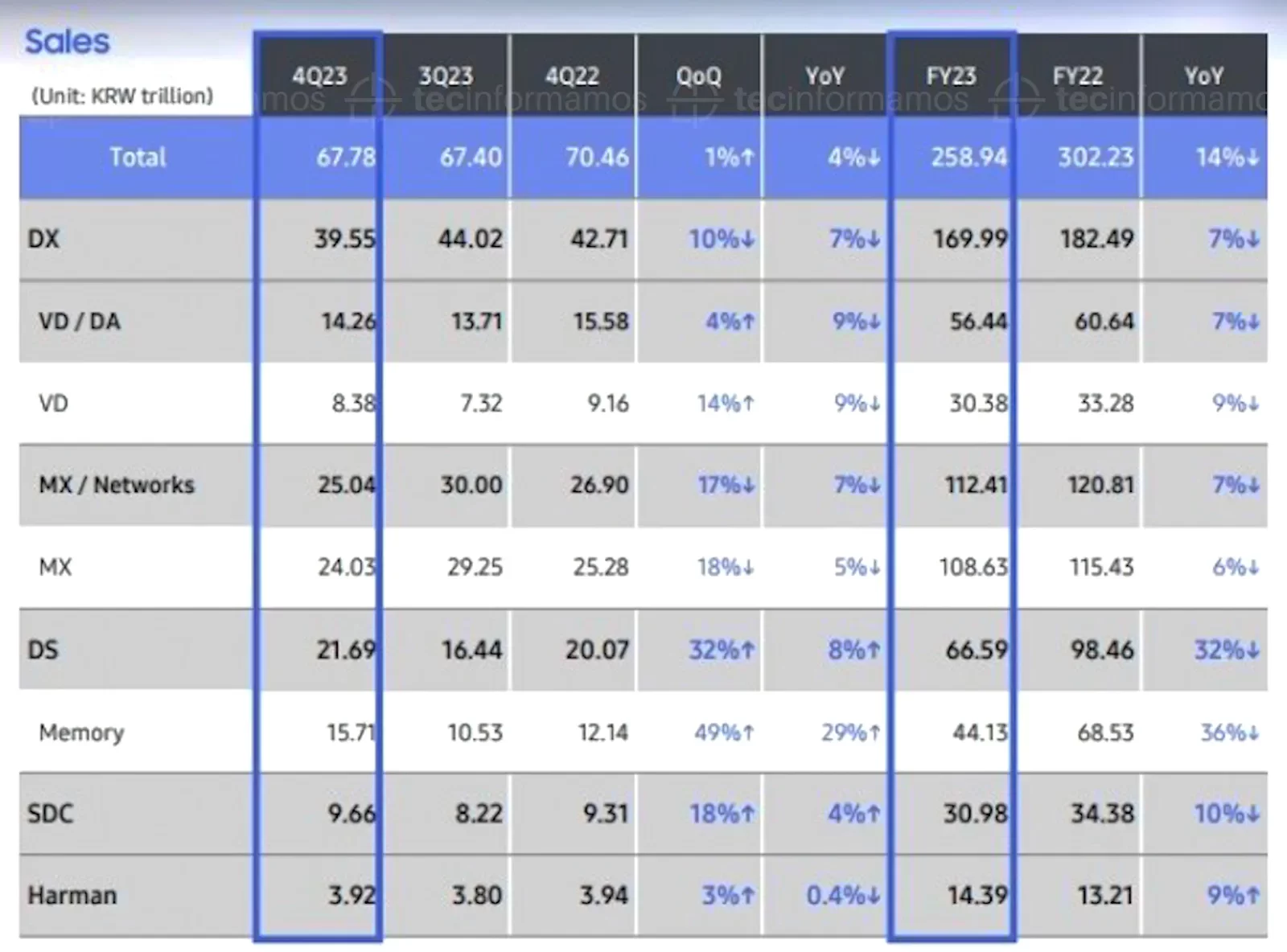Click the Memory row label

pyautogui.click(x=81, y=732)
